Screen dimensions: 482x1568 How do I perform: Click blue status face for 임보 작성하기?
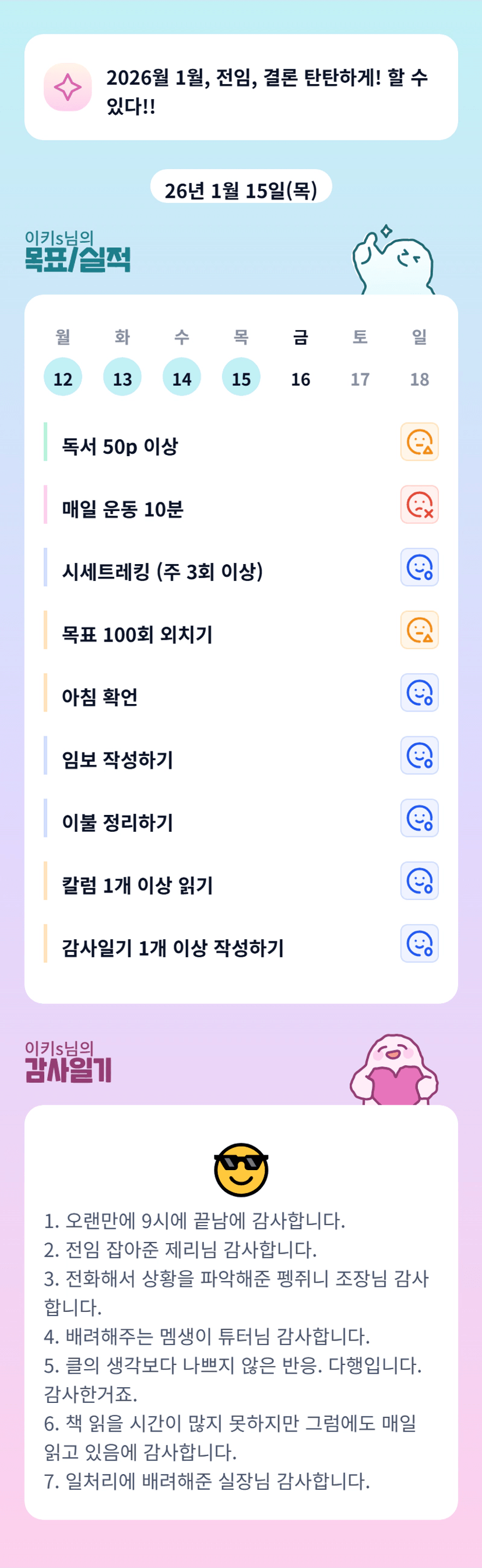coord(419,755)
